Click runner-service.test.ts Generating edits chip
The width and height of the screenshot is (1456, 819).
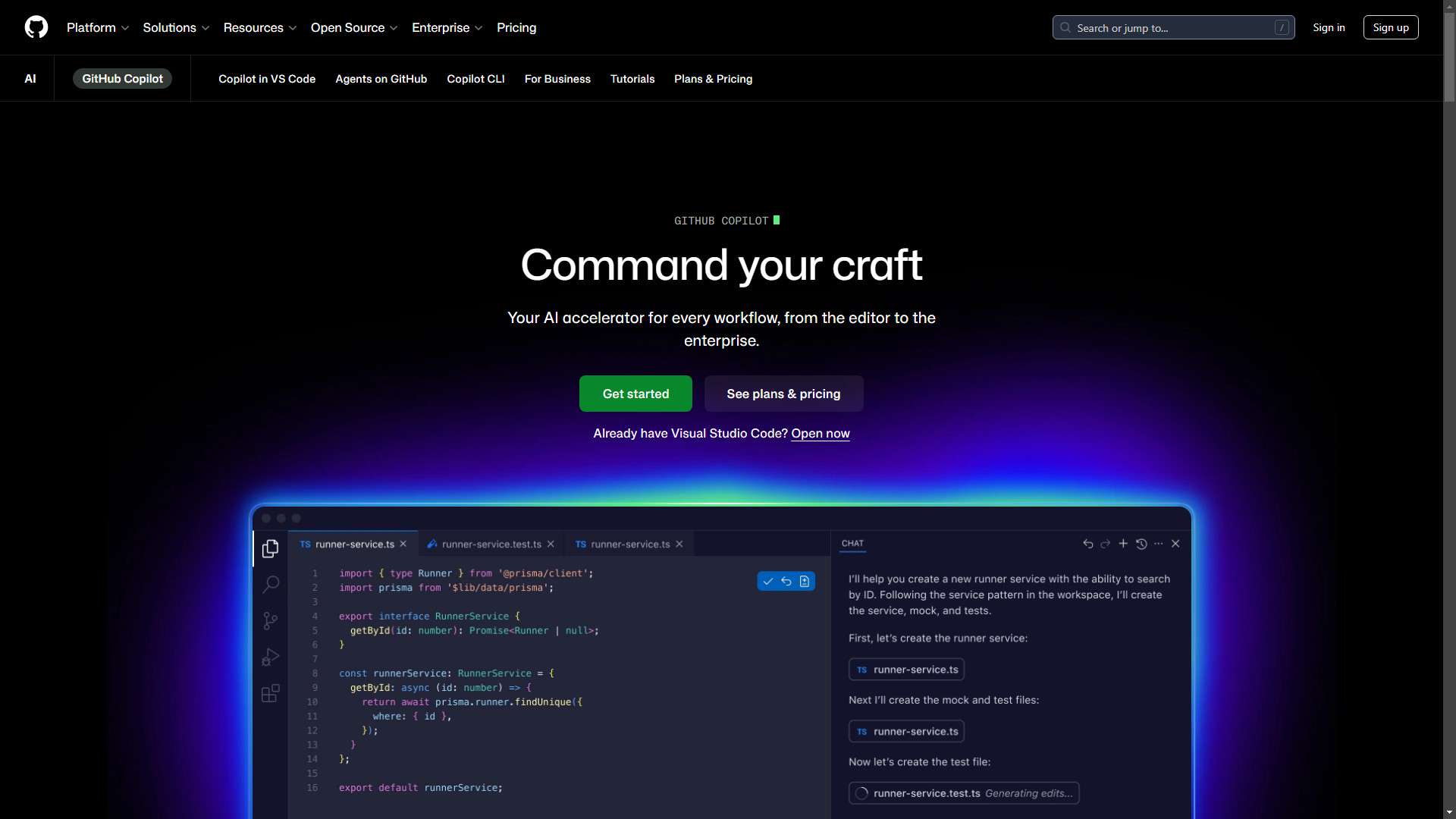point(964,793)
